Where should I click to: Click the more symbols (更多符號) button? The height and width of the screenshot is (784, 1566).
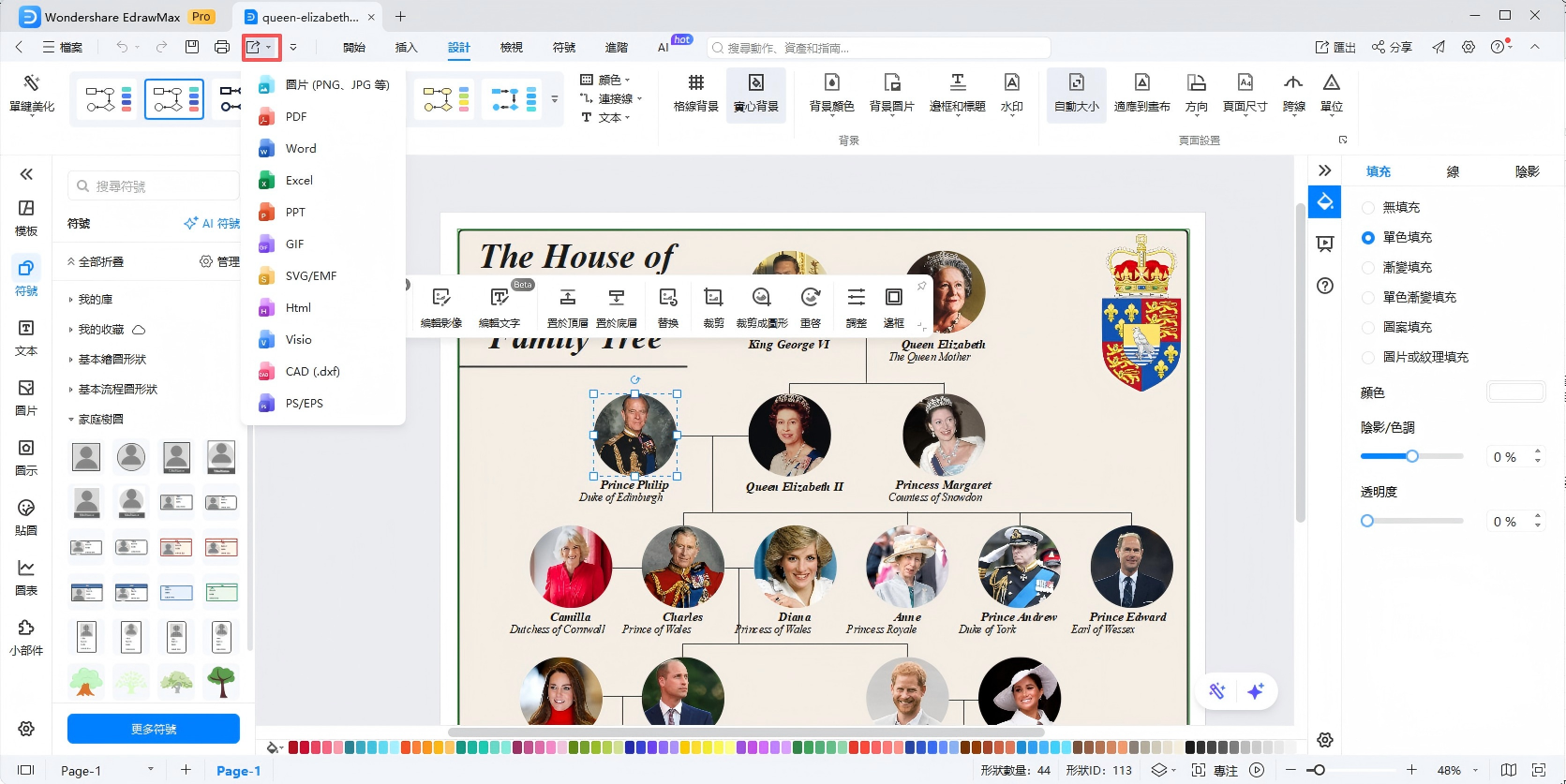click(154, 729)
